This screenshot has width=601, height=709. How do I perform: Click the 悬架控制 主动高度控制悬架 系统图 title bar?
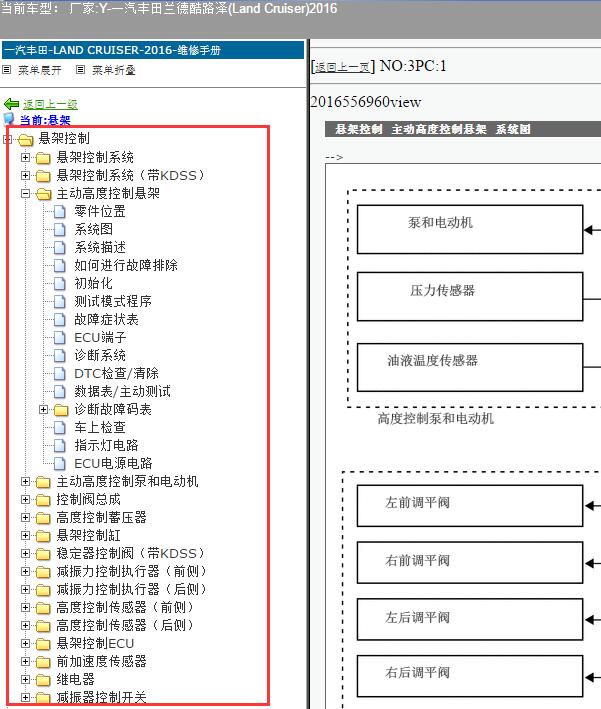click(x=463, y=129)
